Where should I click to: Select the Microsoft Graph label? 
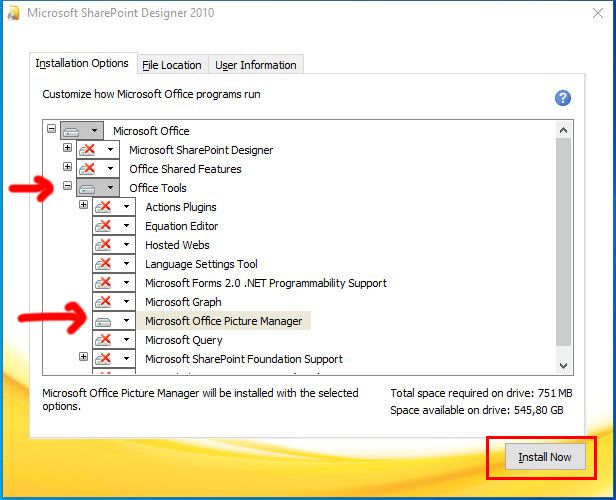click(x=183, y=302)
